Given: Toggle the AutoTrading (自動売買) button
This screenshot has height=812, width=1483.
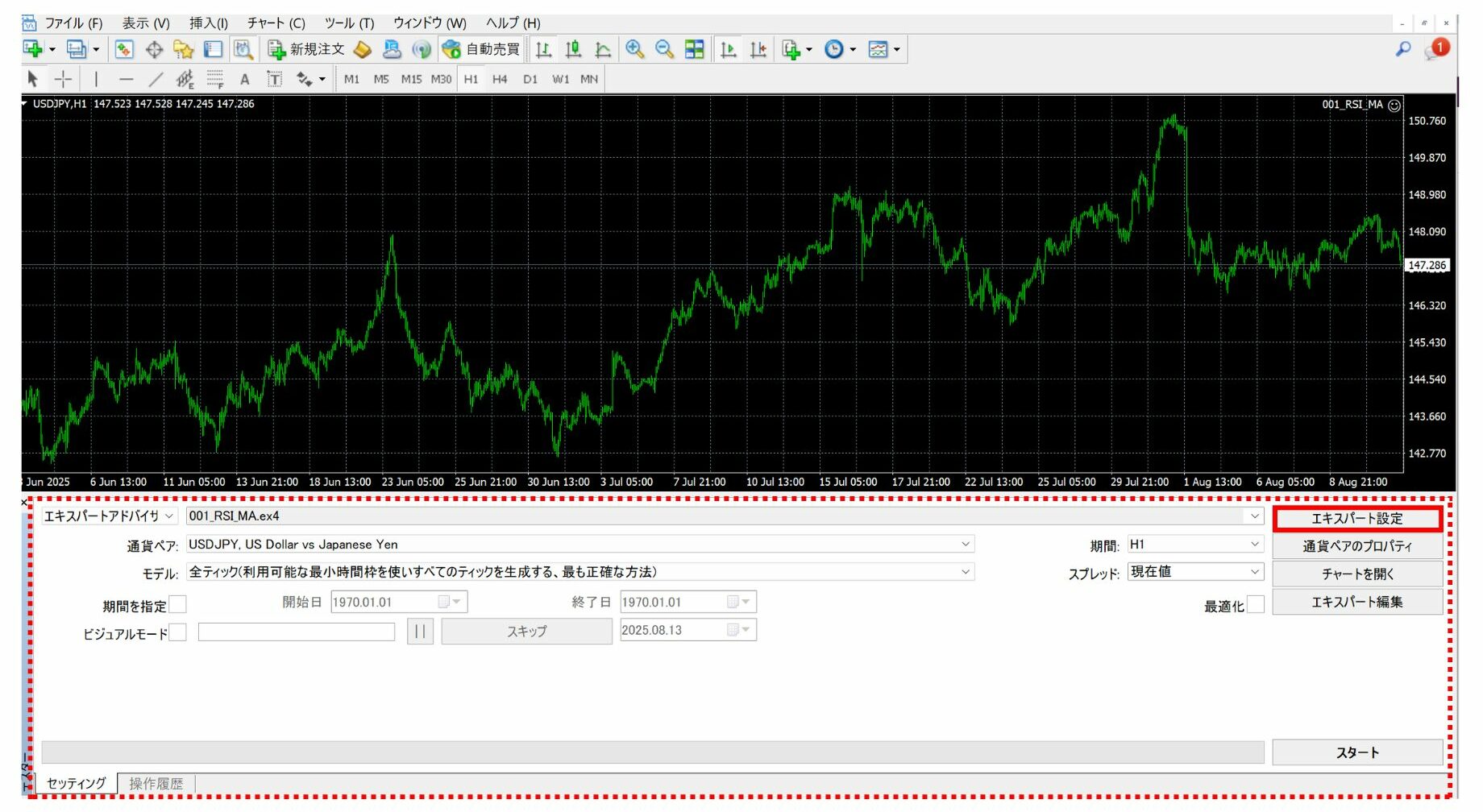Looking at the screenshot, I should [x=482, y=50].
